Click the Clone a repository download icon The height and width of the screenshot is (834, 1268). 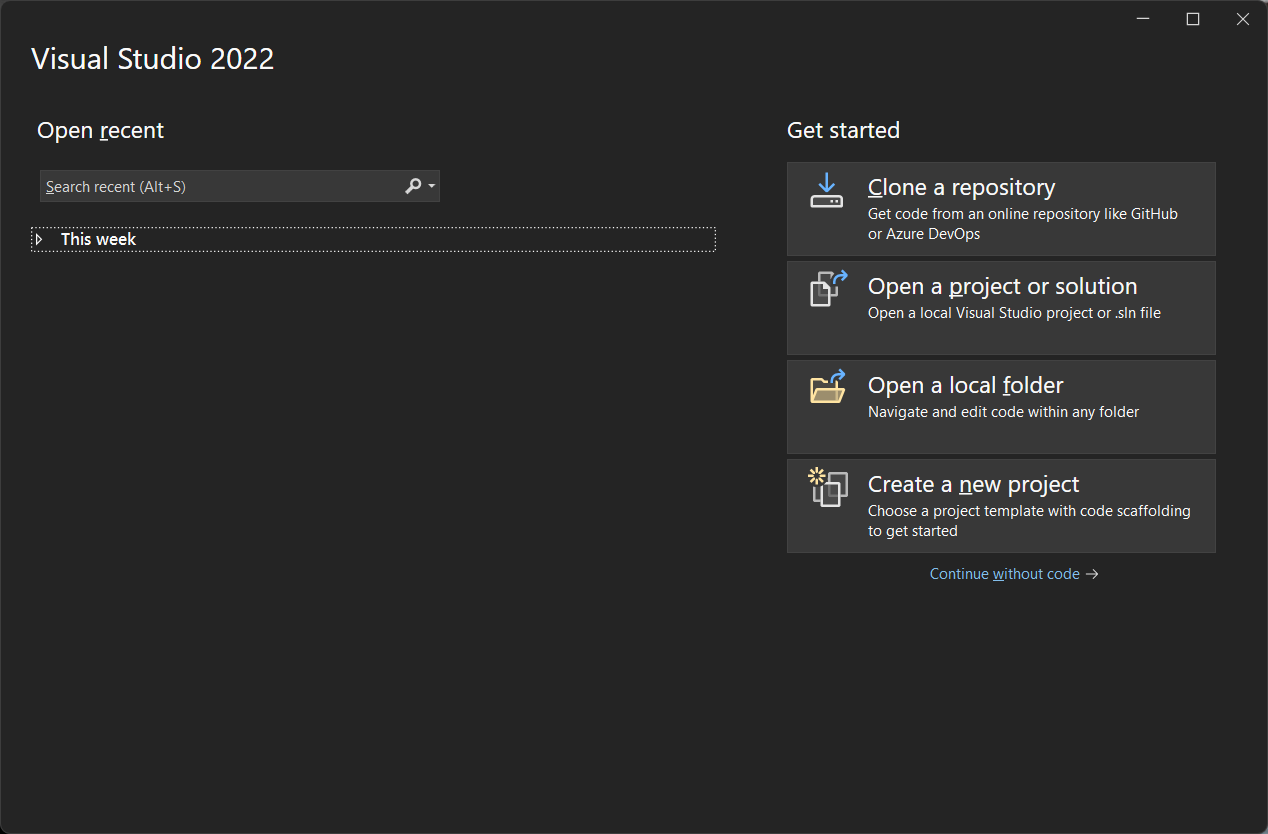[x=826, y=190]
